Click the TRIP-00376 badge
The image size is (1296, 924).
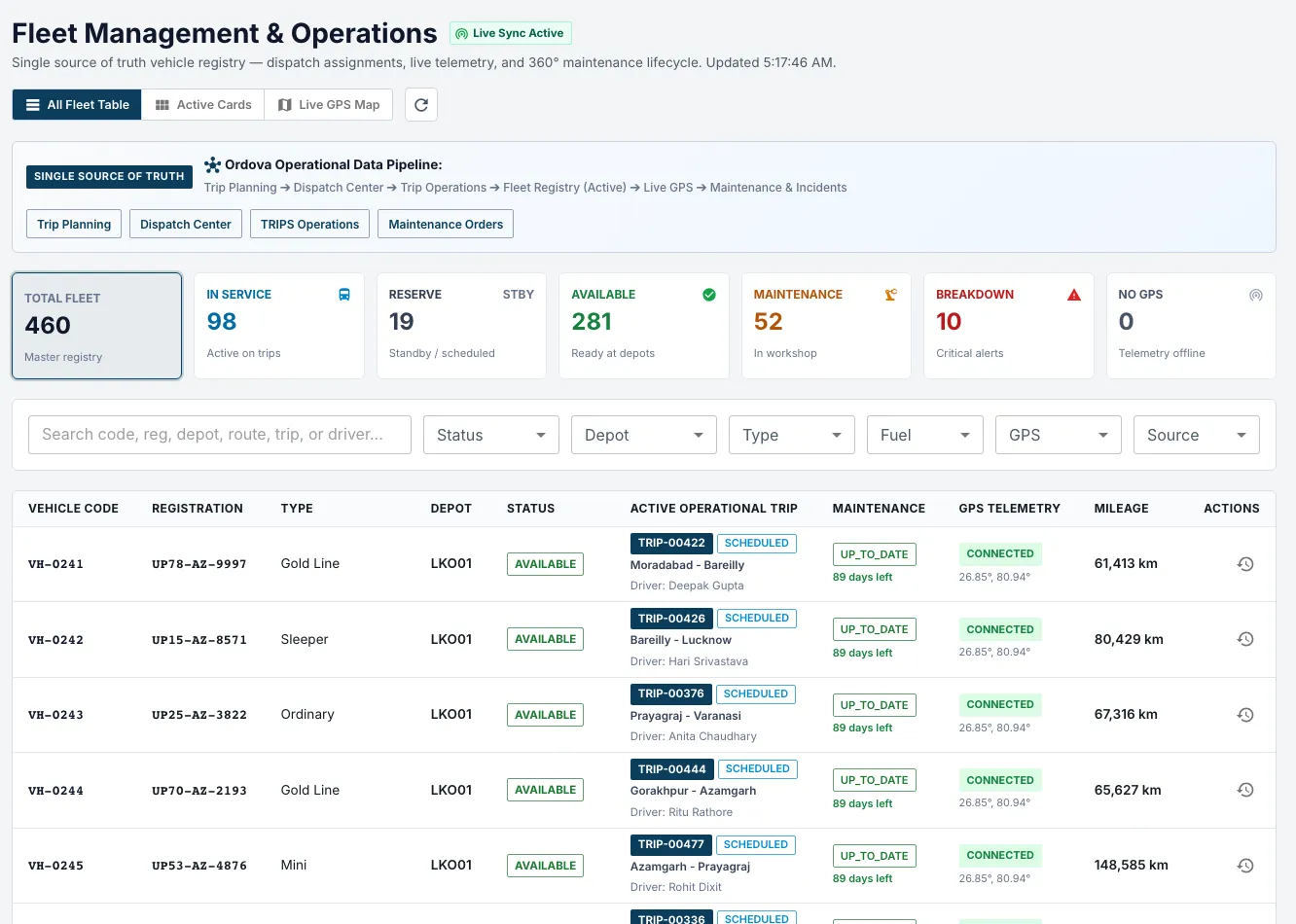pos(671,693)
